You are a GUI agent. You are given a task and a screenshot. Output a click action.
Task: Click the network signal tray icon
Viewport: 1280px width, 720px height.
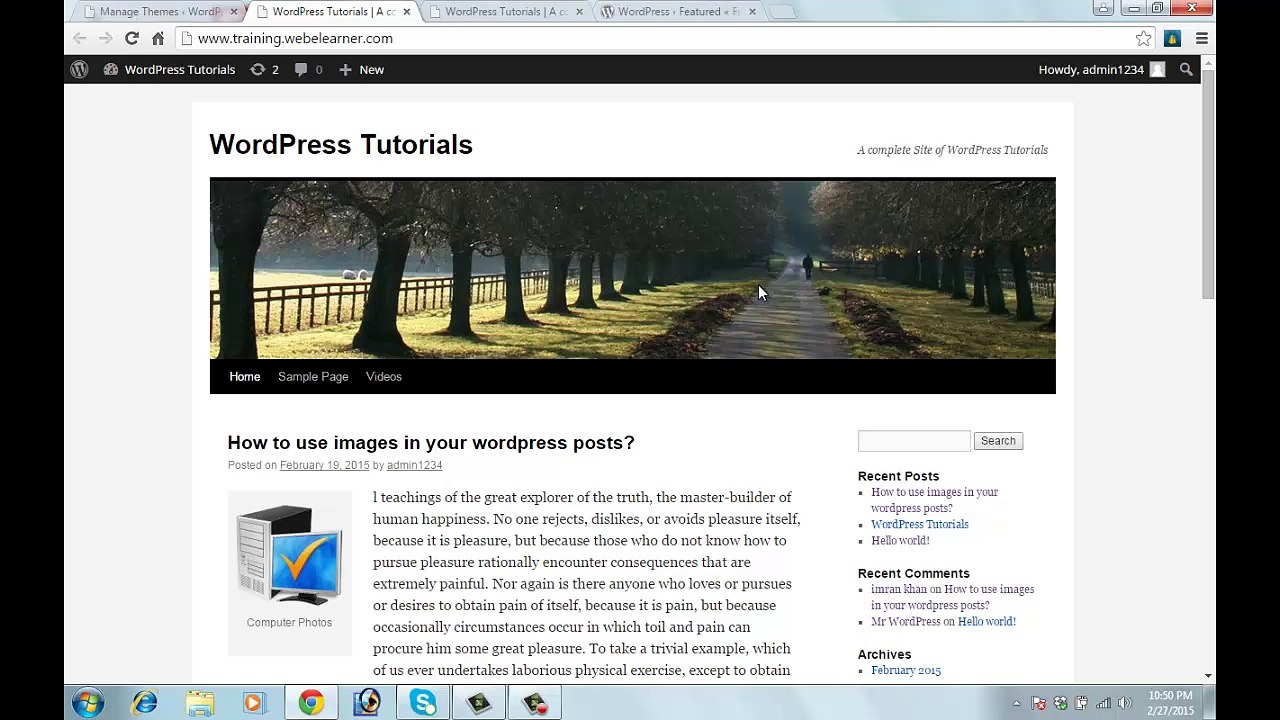pos(1103,703)
